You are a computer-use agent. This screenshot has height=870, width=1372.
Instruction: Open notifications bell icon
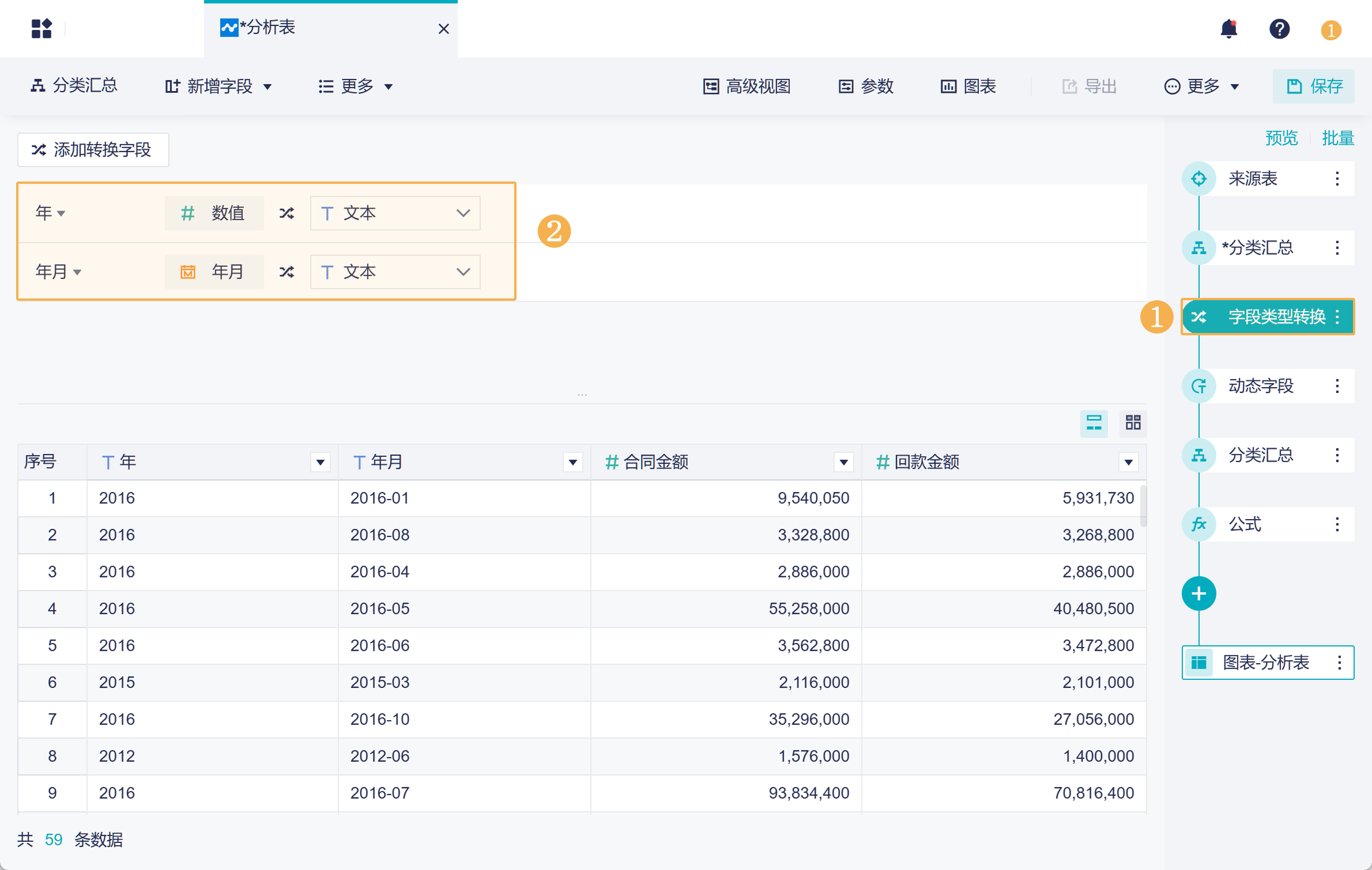1228,28
